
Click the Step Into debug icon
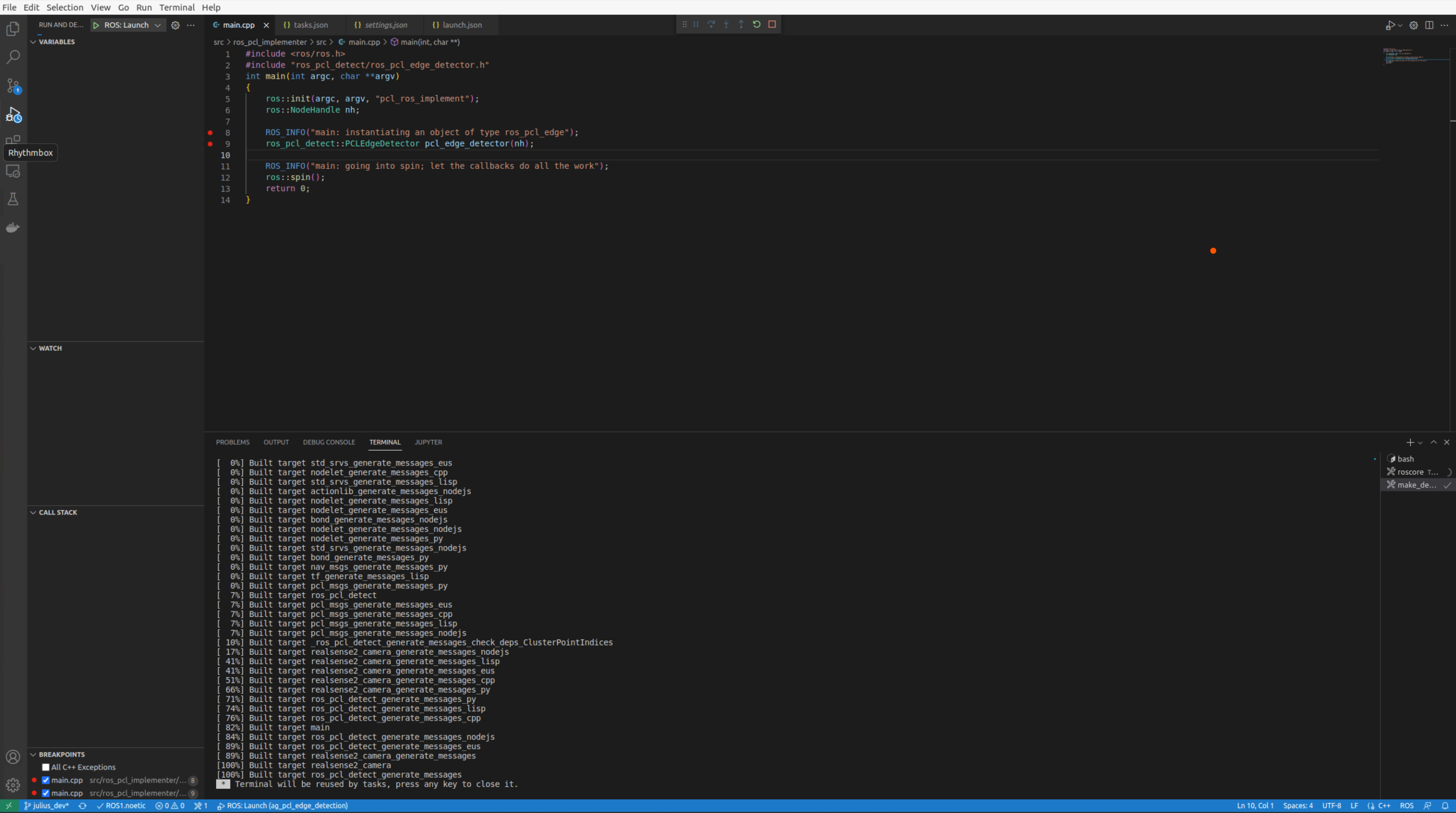pos(726,24)
